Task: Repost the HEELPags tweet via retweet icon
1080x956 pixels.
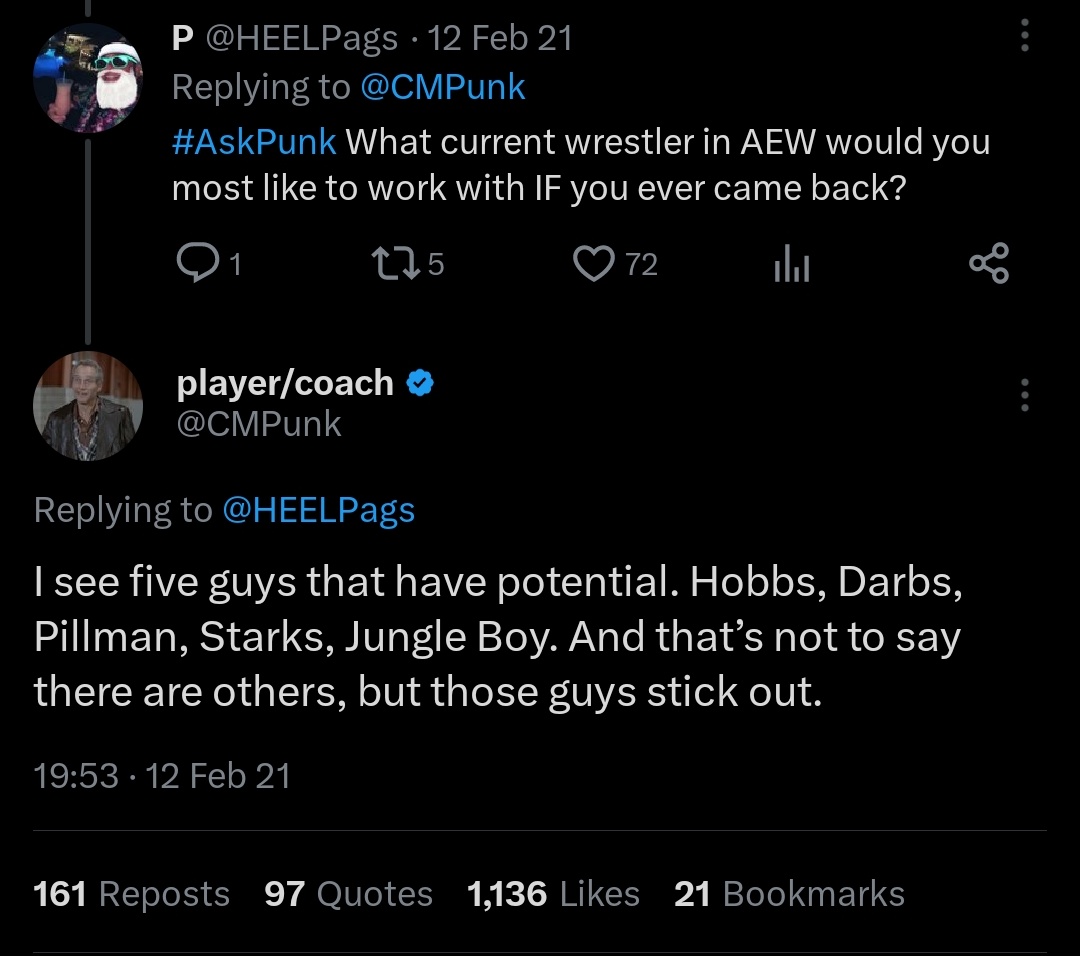Action: coord(388,263)
